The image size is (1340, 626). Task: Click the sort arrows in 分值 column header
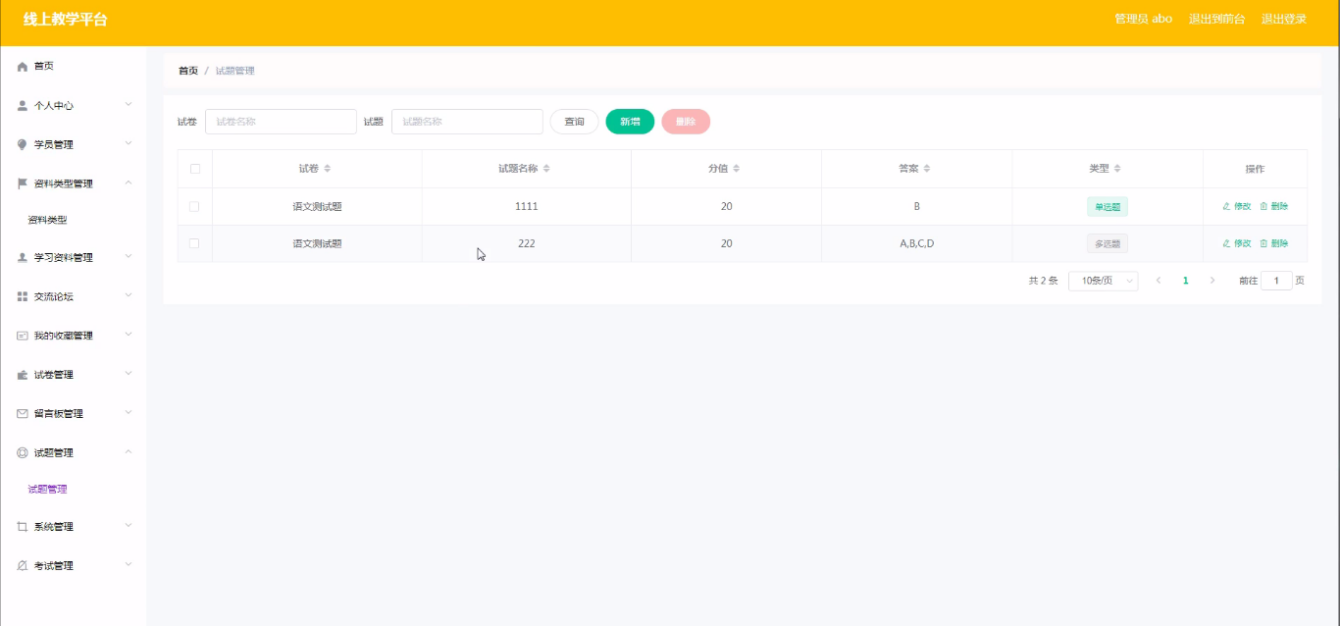(737, 169)
